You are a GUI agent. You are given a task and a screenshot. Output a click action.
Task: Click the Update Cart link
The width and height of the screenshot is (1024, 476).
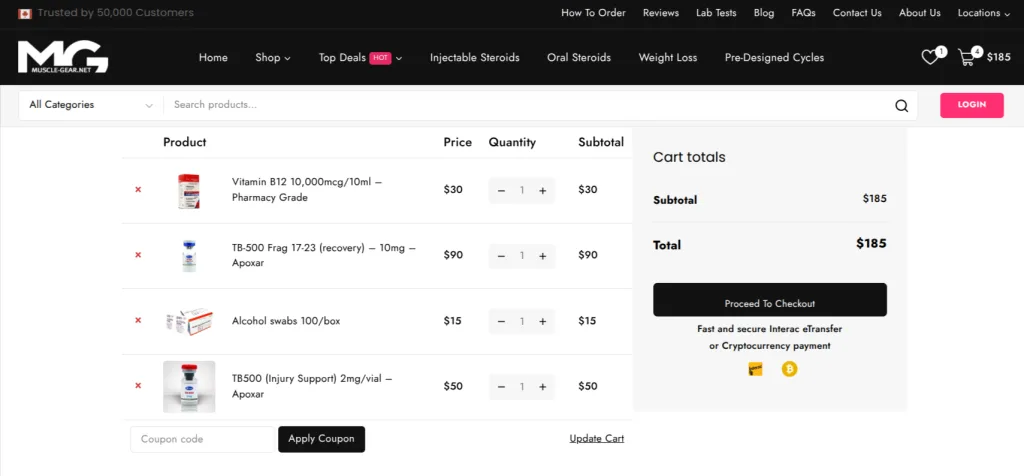click(597, 439)
